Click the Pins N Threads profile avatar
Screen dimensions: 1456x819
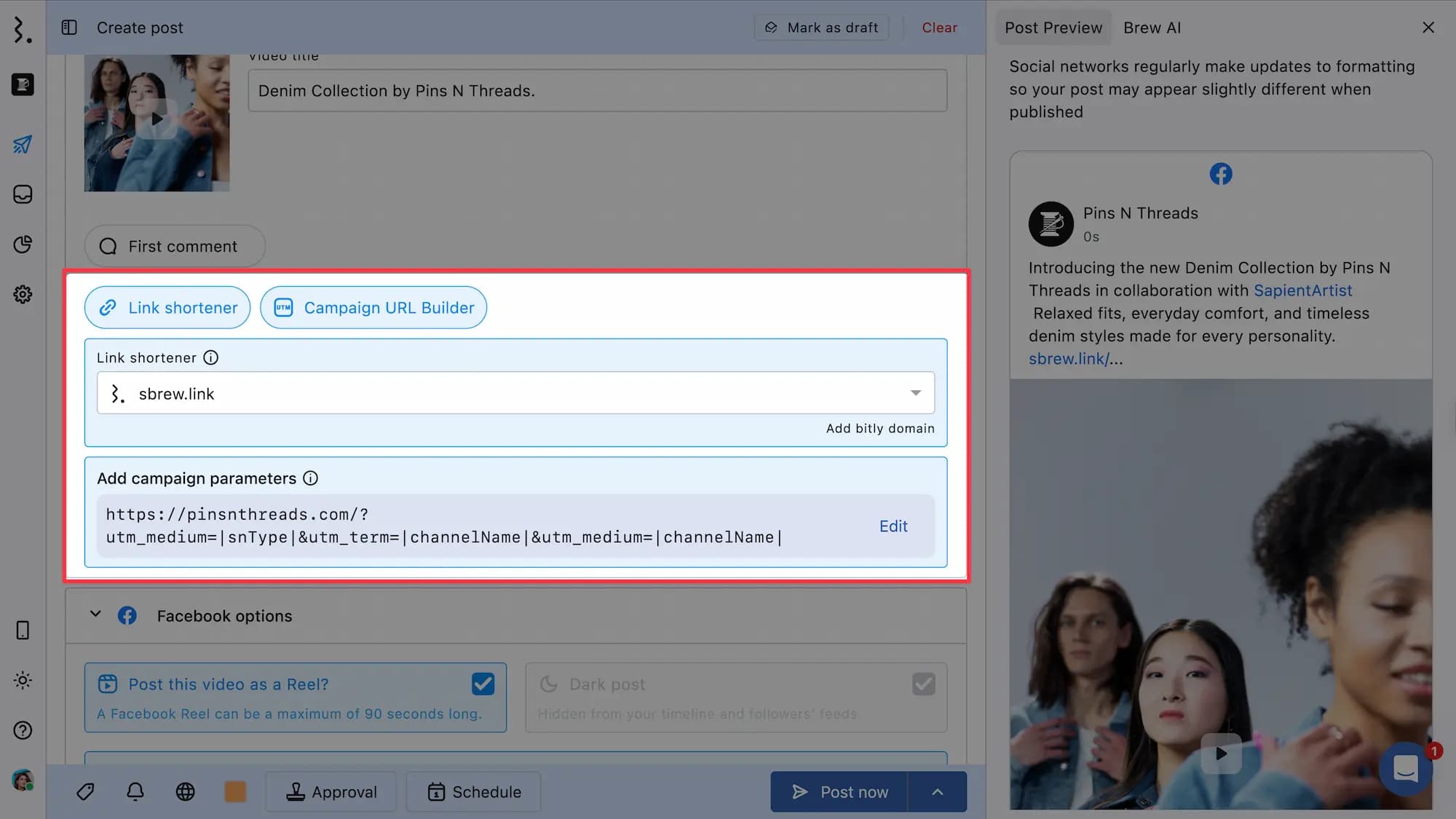click(x=1051, y=224)
